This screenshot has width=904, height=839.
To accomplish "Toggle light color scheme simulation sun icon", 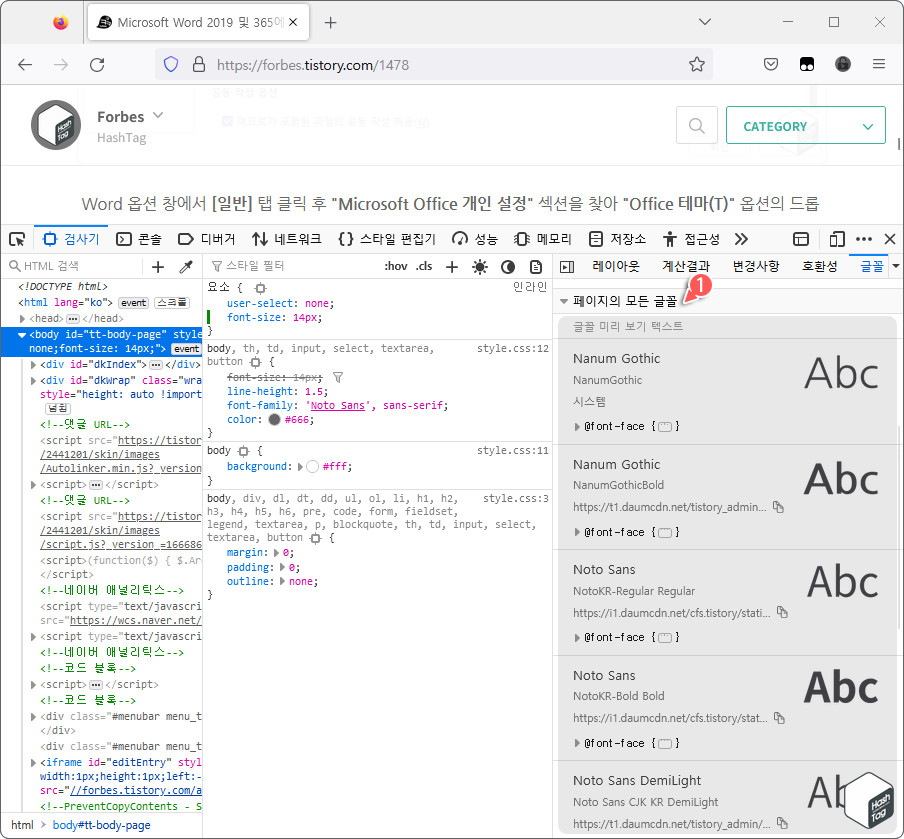I will tap(480, 266).
